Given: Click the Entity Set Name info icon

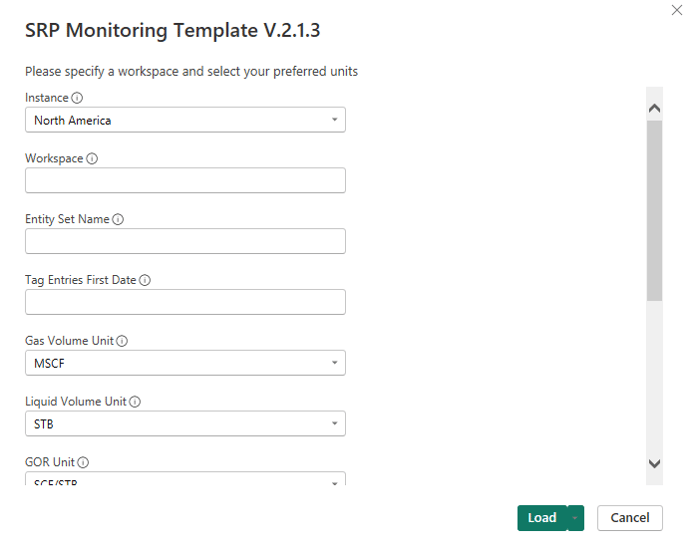Looking at the screenshot, I should [118, 219].
